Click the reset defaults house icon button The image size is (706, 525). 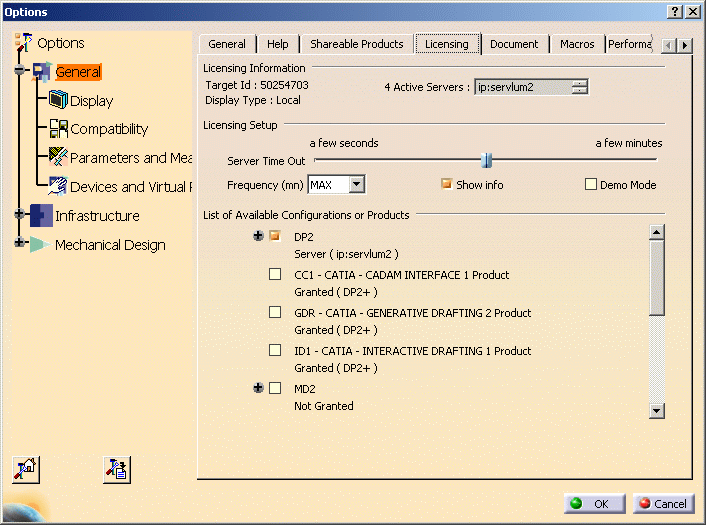pos(26,470)
